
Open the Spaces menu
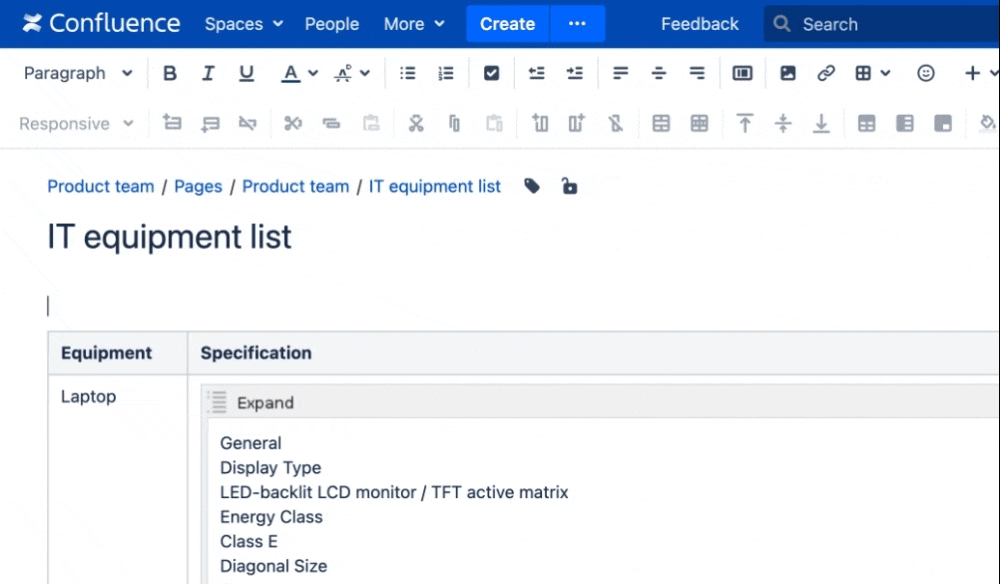click(244, 24)
